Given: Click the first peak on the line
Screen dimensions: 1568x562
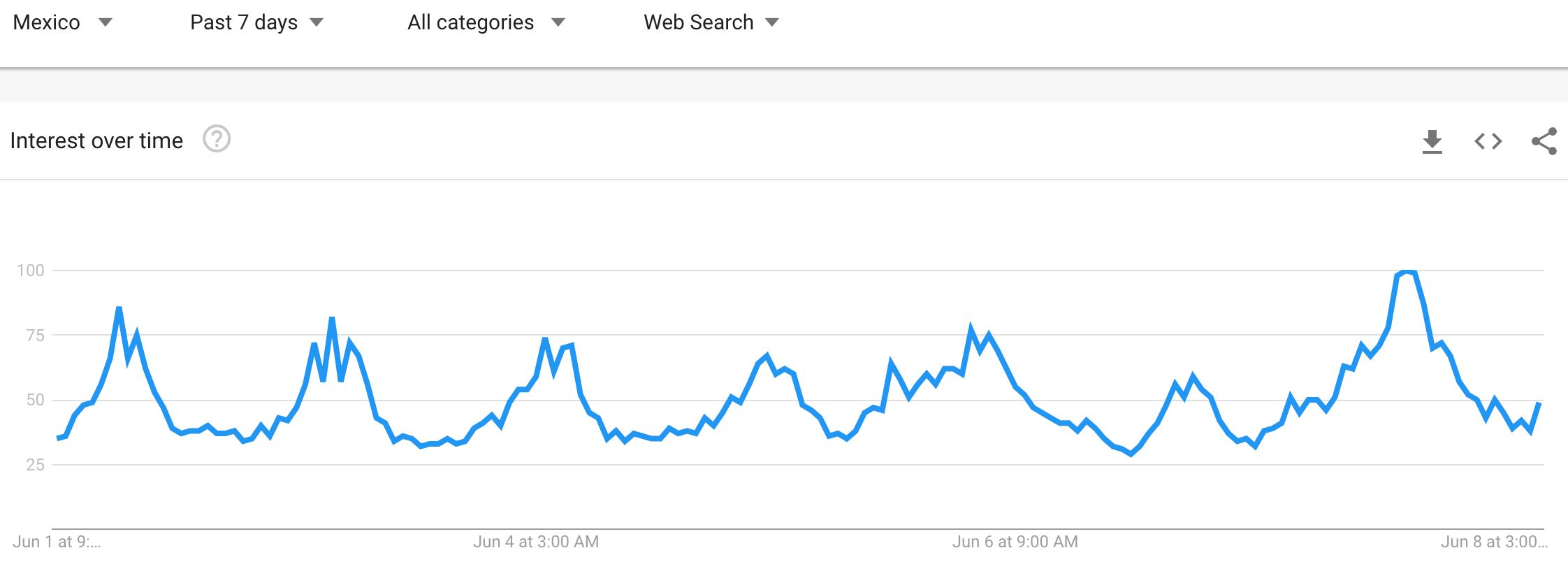Looking at the screenshot, I should click(119, 308).
